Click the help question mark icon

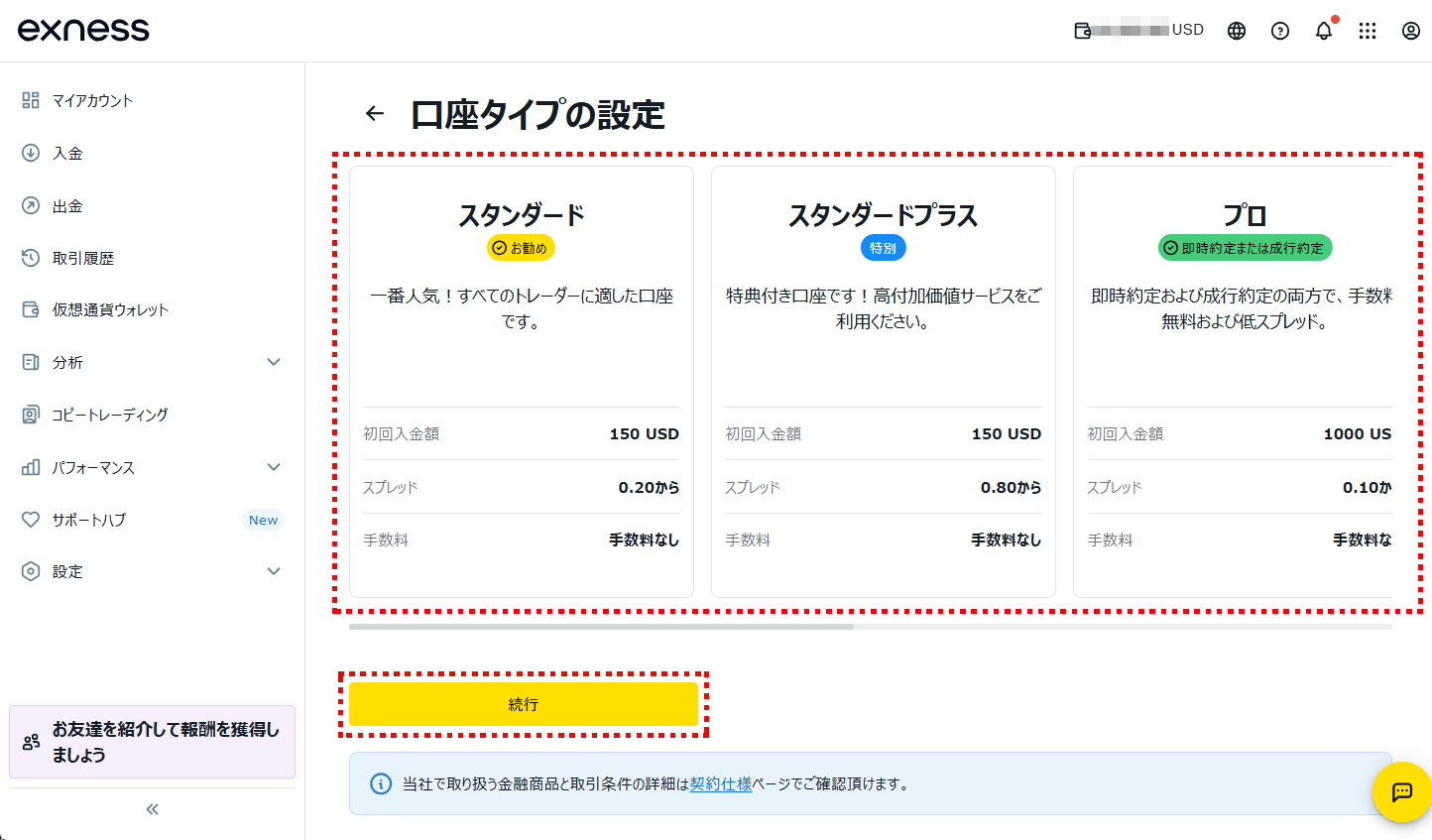[1279, 31]
